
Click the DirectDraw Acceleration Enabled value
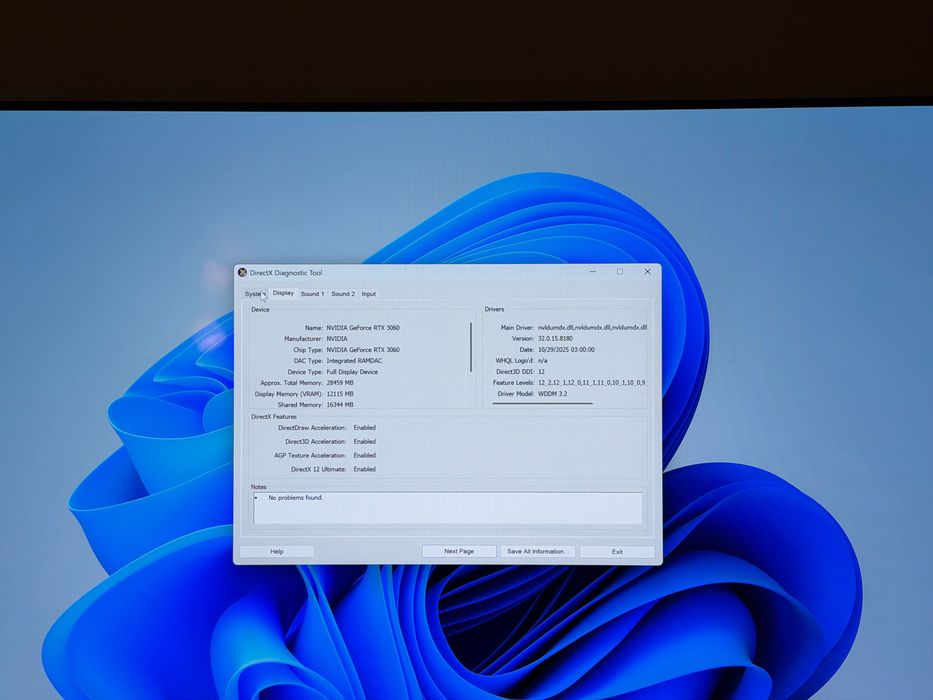(x=365, y=428)
